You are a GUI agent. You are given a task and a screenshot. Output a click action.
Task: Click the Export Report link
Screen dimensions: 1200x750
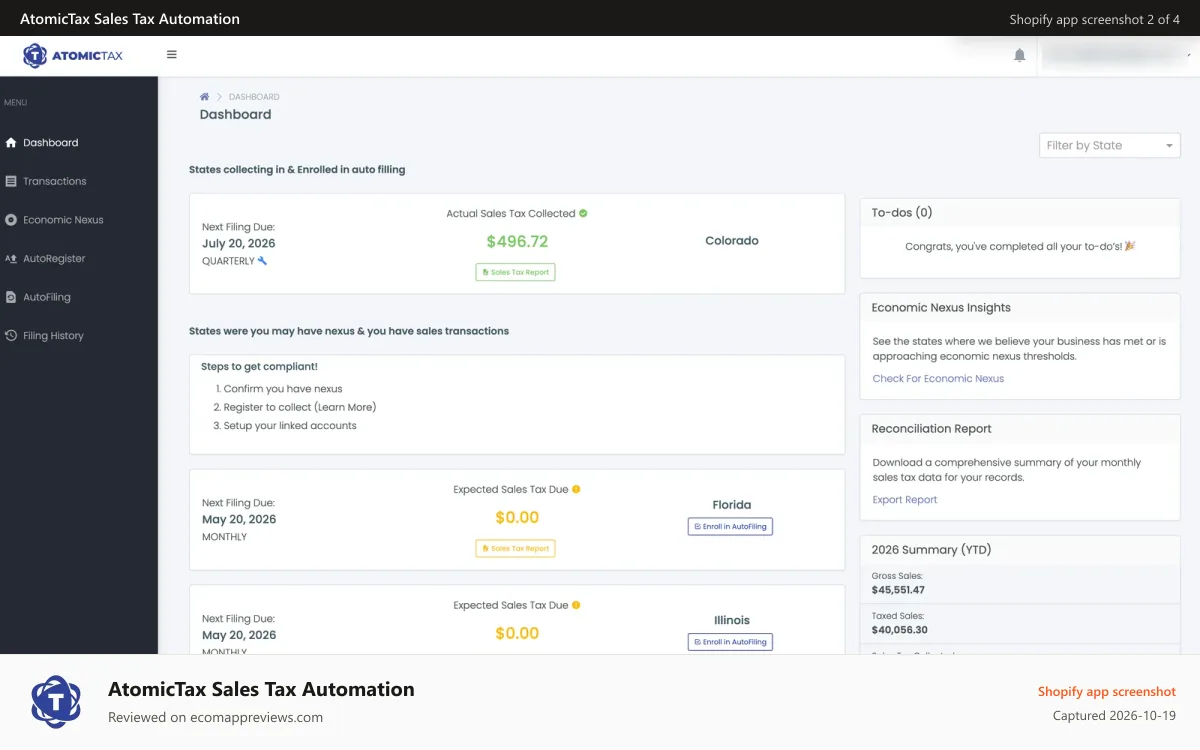point(905,500)
